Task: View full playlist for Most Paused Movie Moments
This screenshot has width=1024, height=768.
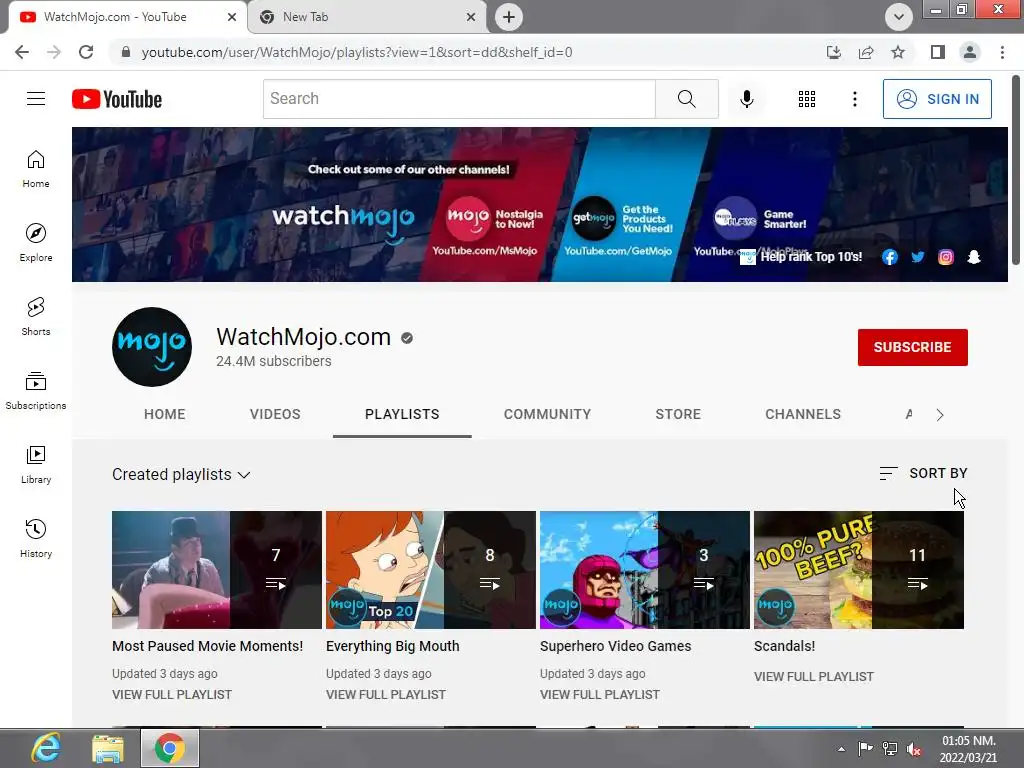Action: tap(172, 695)
